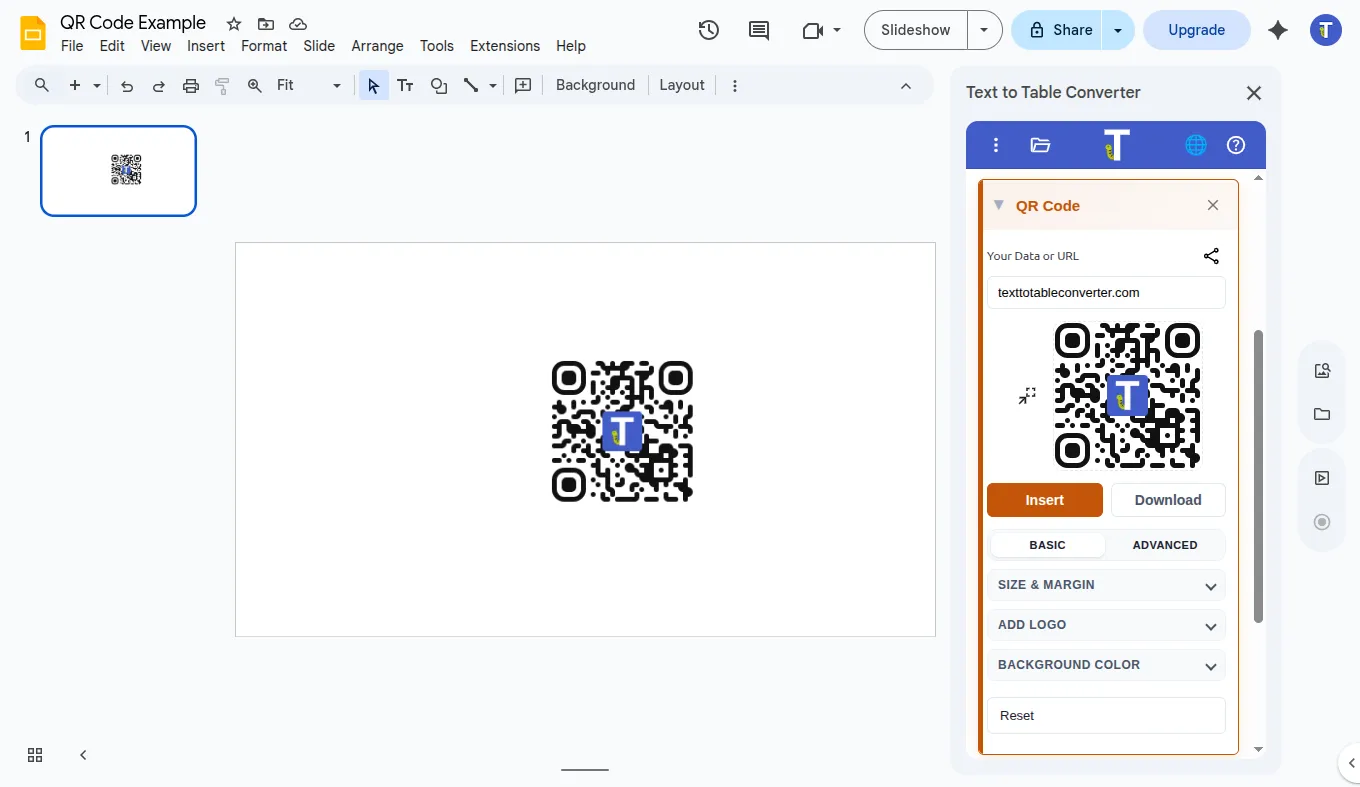Click the Undo icon

coord(126,85)
